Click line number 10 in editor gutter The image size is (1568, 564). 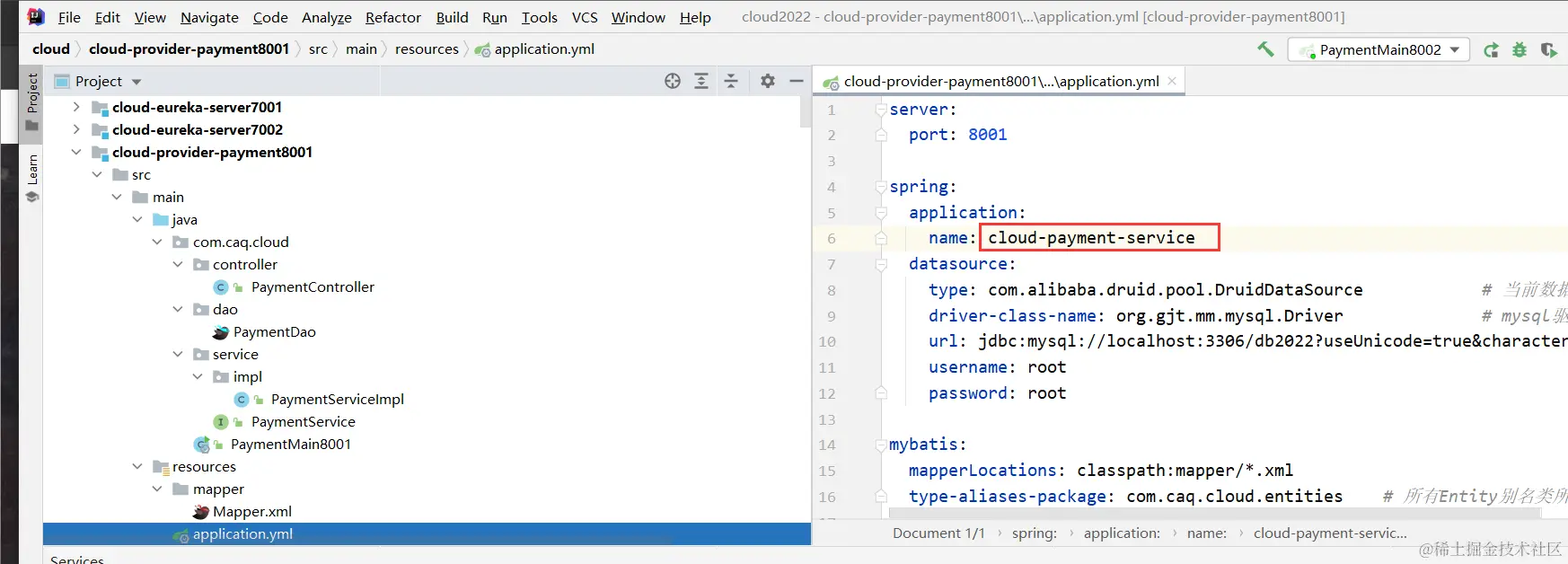coord(827,341)
